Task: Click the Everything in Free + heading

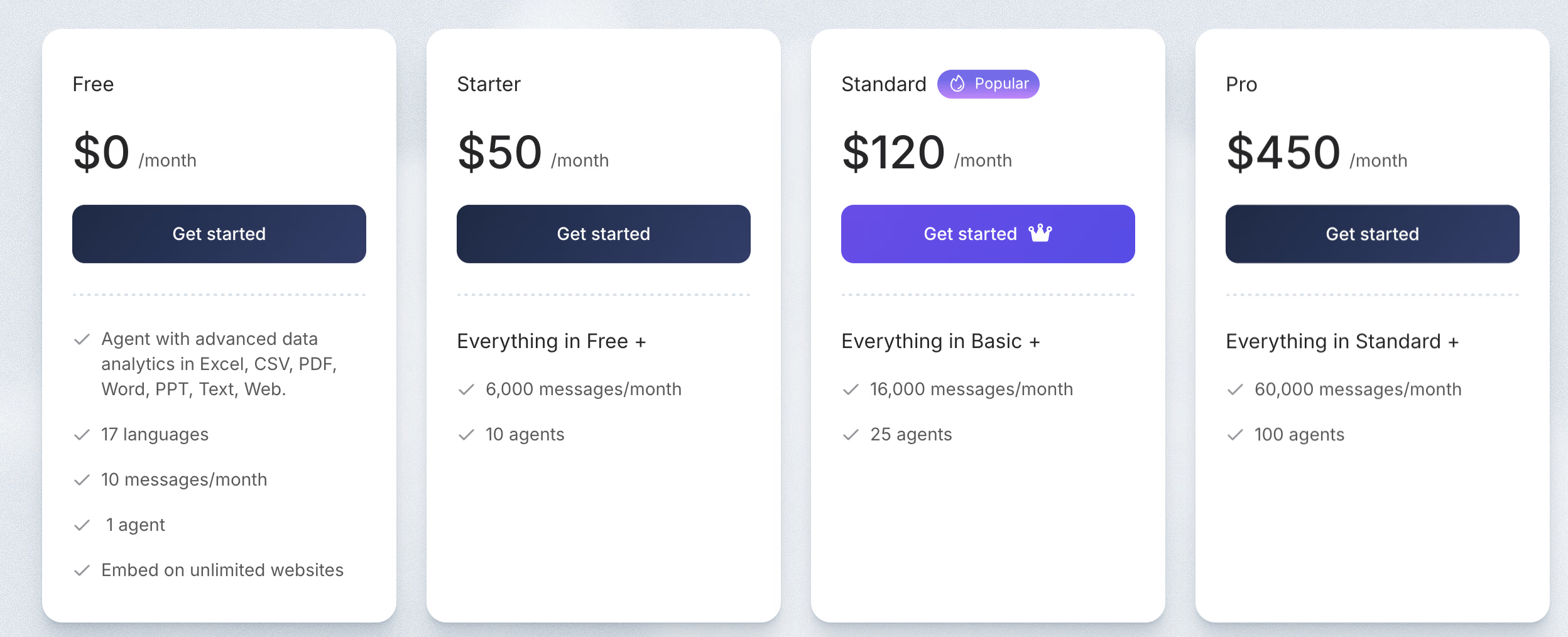Action: point(552,341)
